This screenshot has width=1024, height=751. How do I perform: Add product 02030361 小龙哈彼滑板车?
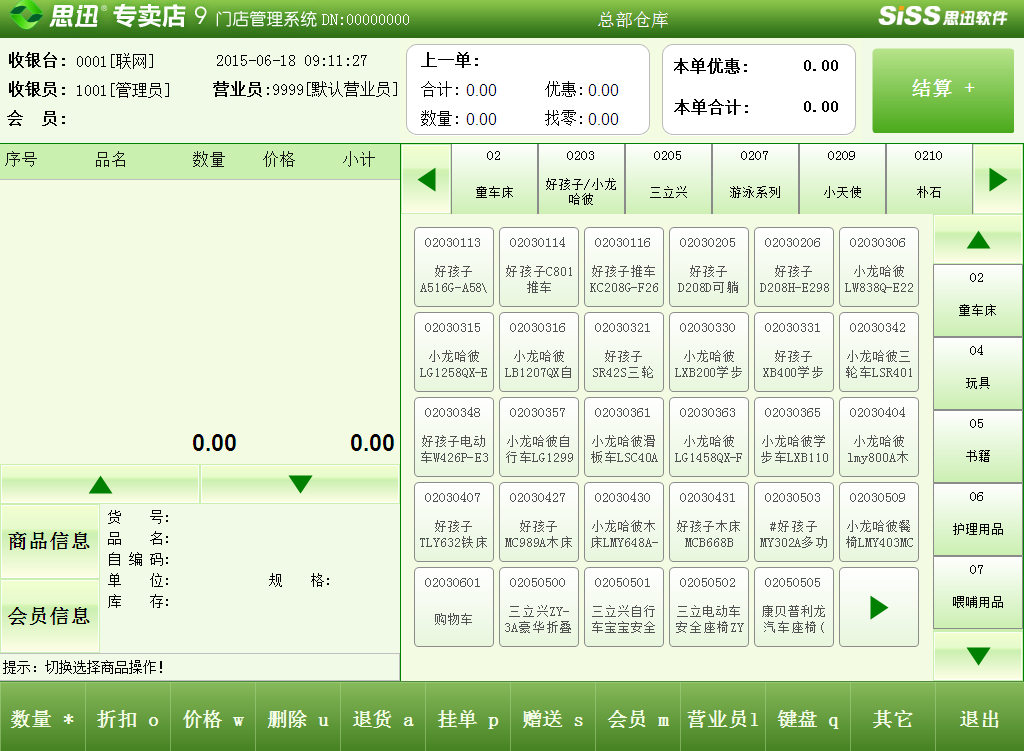pyautogui.click(x=624, y=436)
